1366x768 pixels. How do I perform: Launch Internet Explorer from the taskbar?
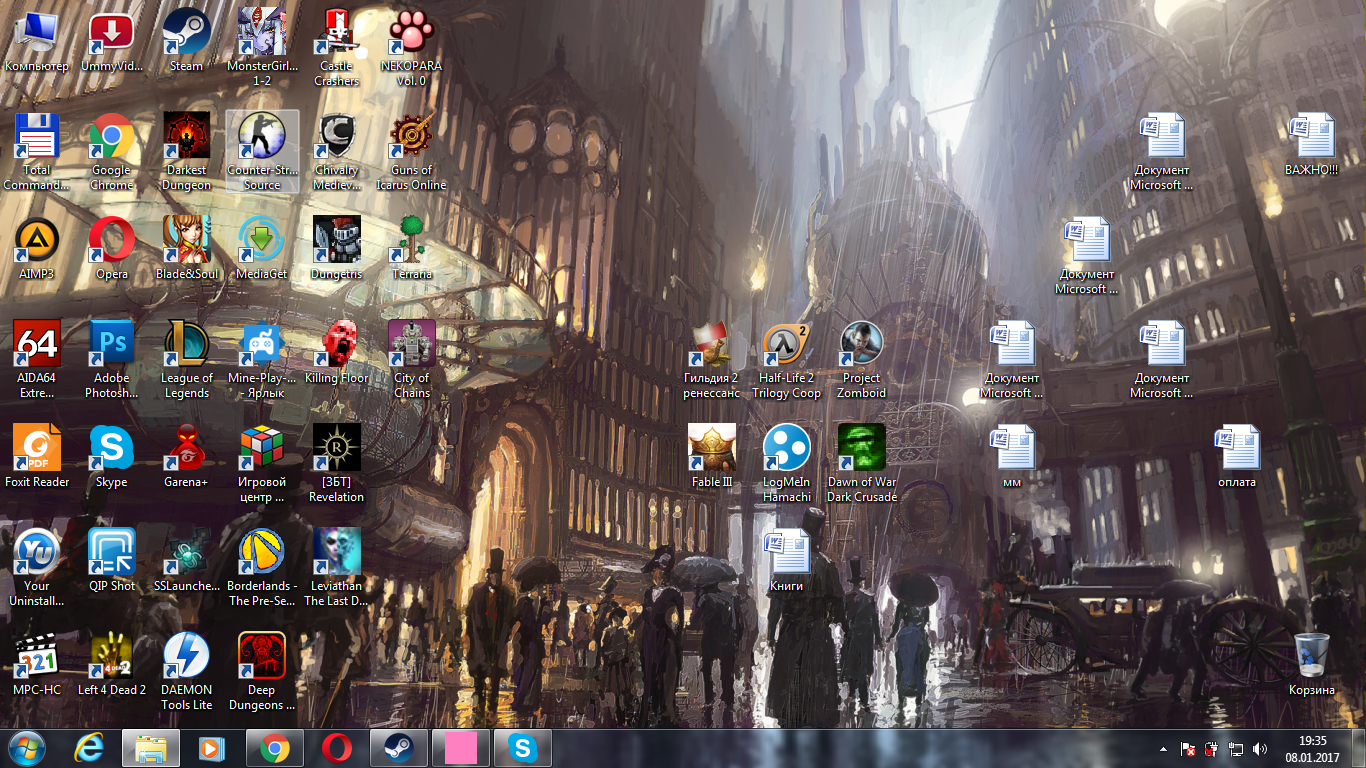tap(90, 748)
